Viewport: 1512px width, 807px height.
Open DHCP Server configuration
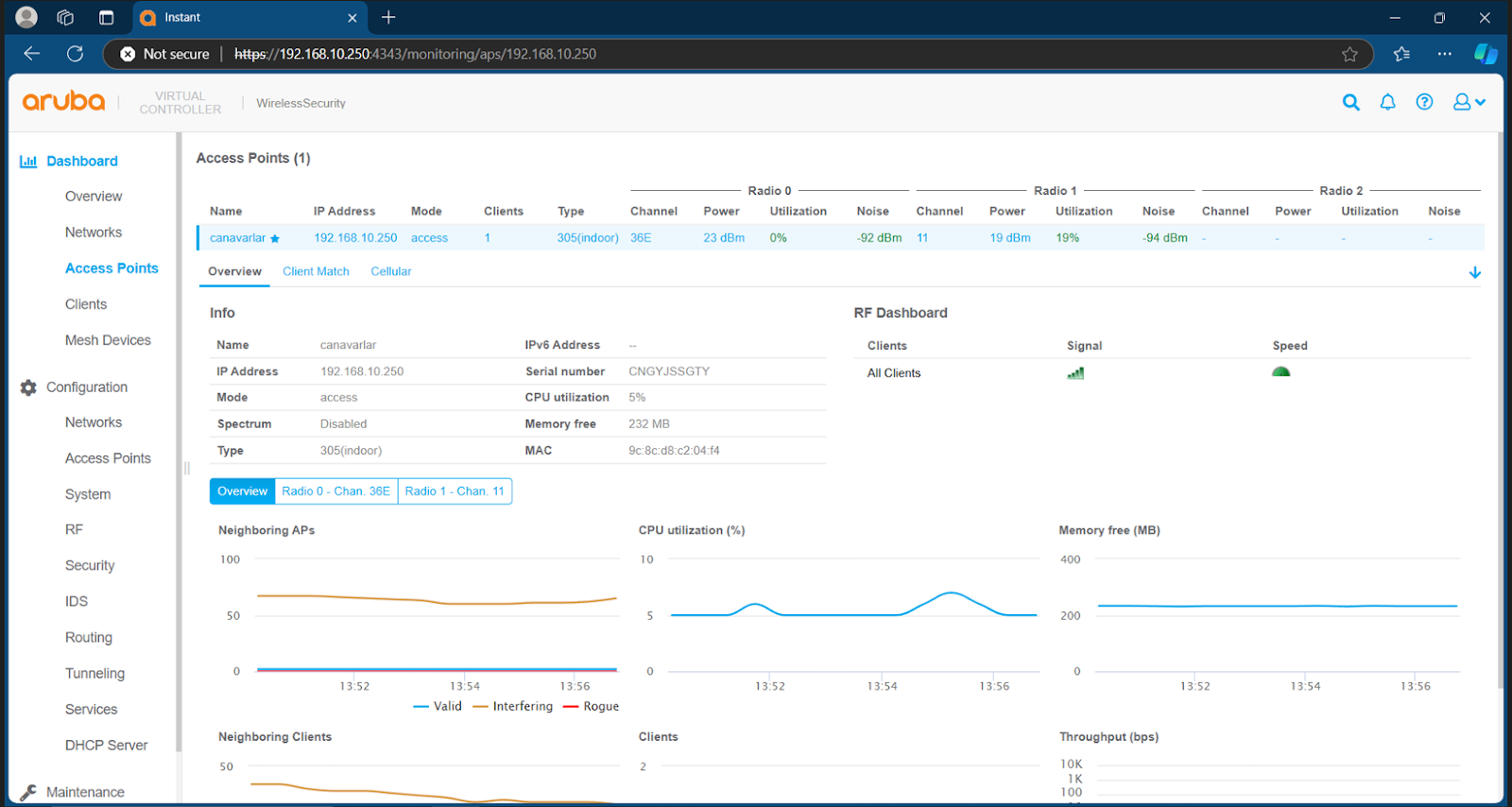(107, 746)
